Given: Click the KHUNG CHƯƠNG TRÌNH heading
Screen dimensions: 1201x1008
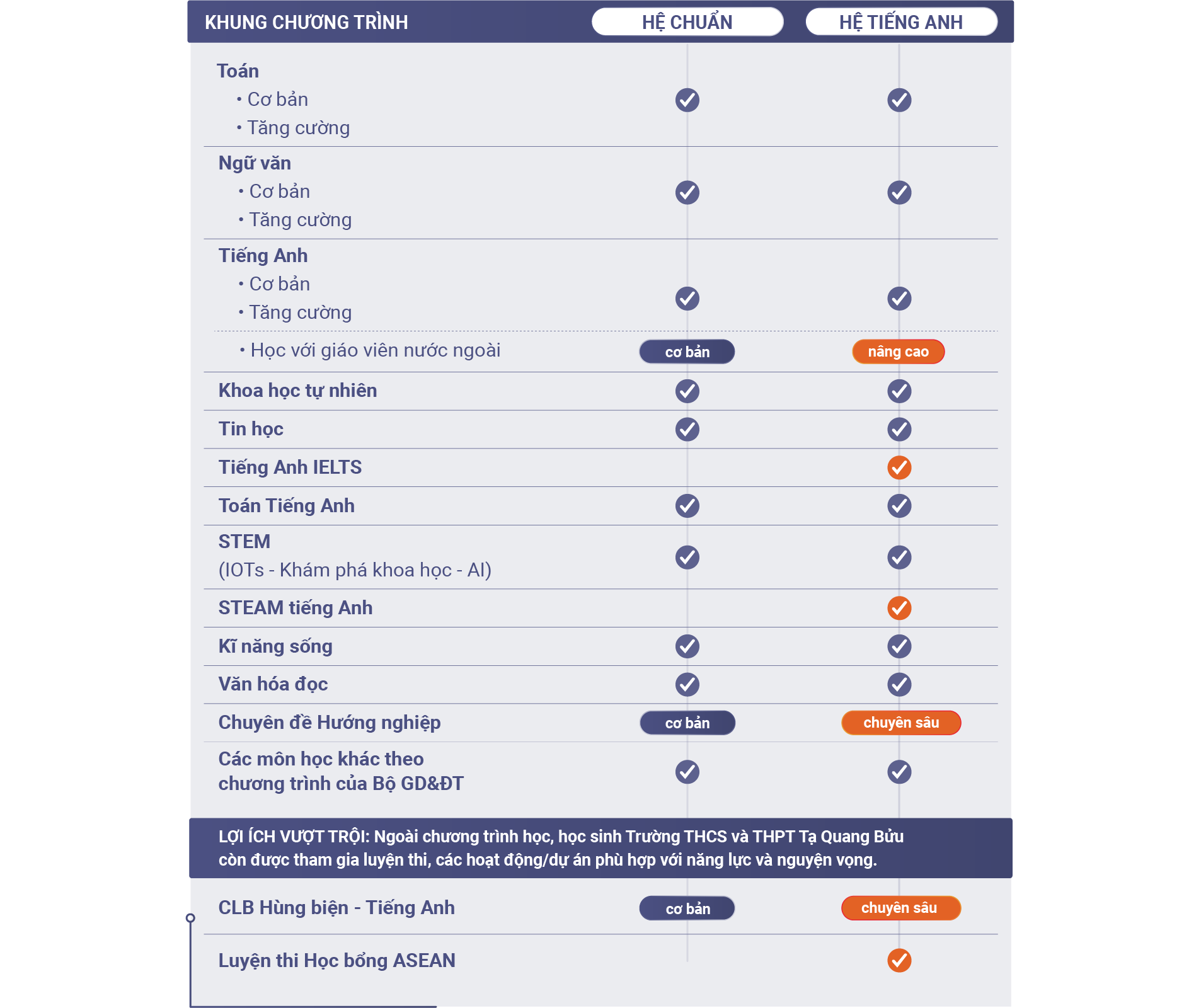Looking at the screenshot, I should click(x=306, y=22).
